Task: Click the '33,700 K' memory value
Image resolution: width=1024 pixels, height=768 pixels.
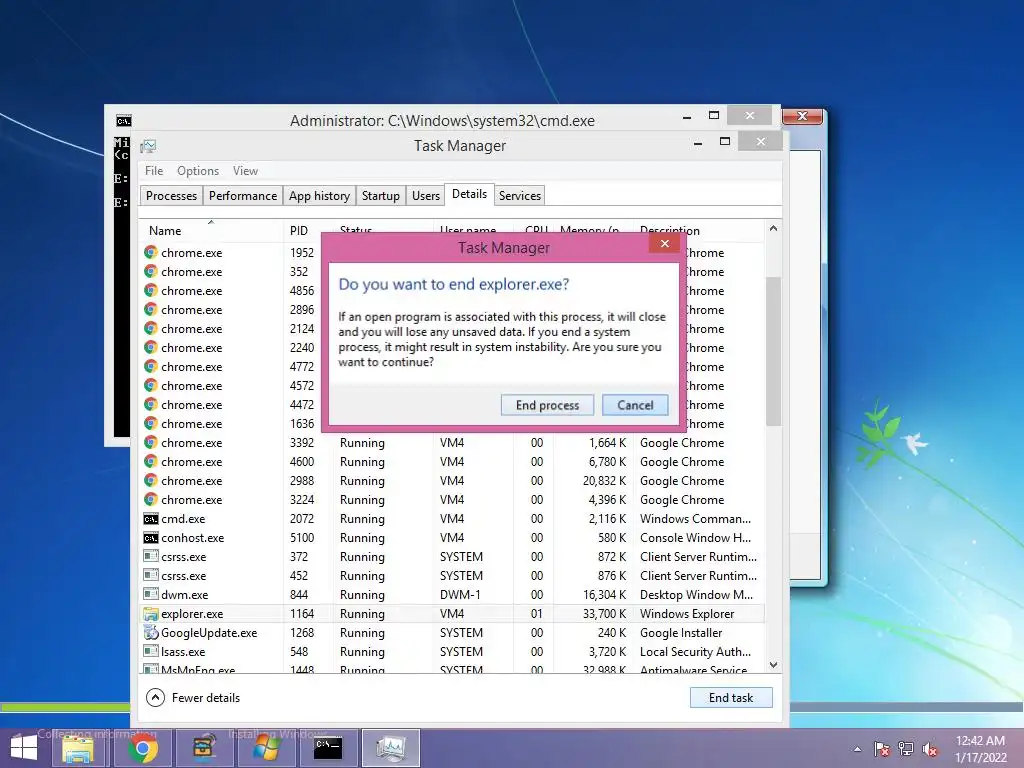Action: 604,614
